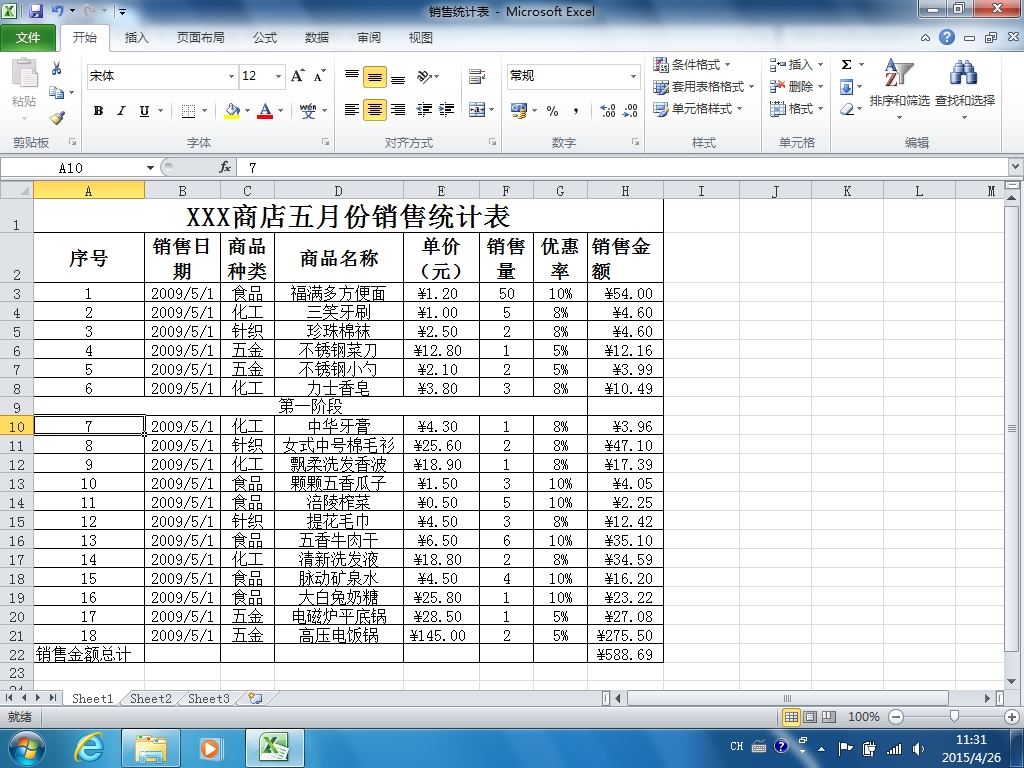
Task: Increase the cell indent
Action: click(447, 110)
